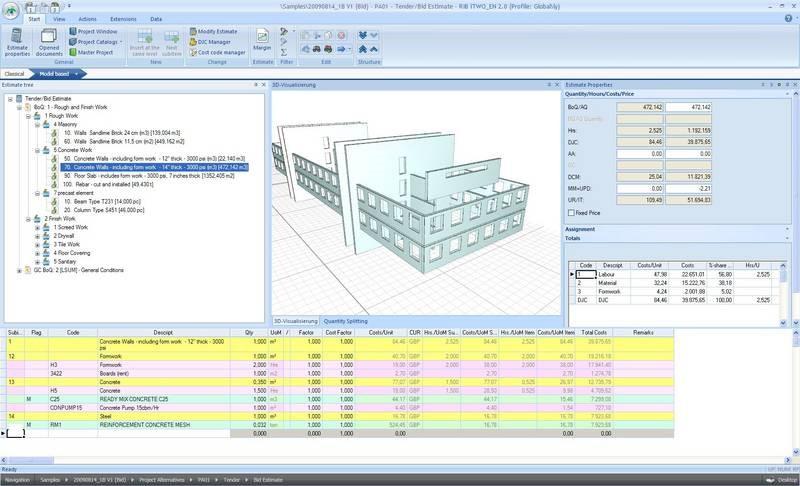Collapse the 7 precast element tree node
Image resolution: width=800 pixels, height=486 pixels.
point(37,193)
